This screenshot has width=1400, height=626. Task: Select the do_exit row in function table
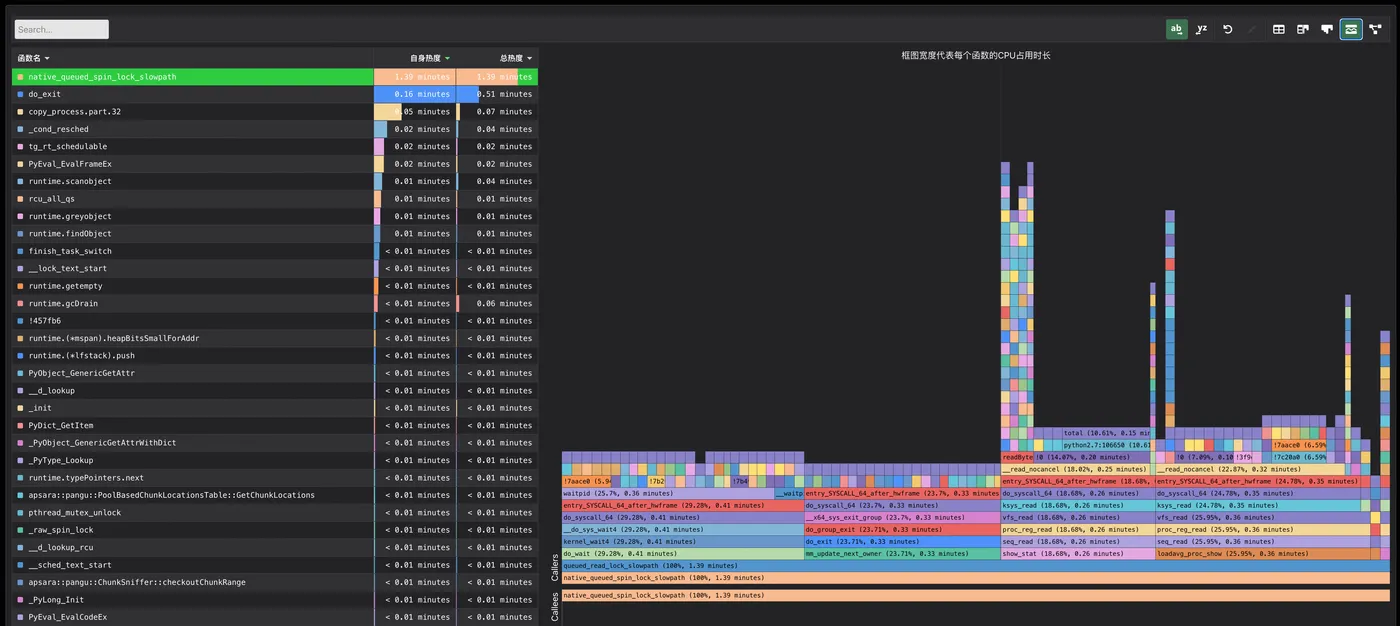coord(275,94)
